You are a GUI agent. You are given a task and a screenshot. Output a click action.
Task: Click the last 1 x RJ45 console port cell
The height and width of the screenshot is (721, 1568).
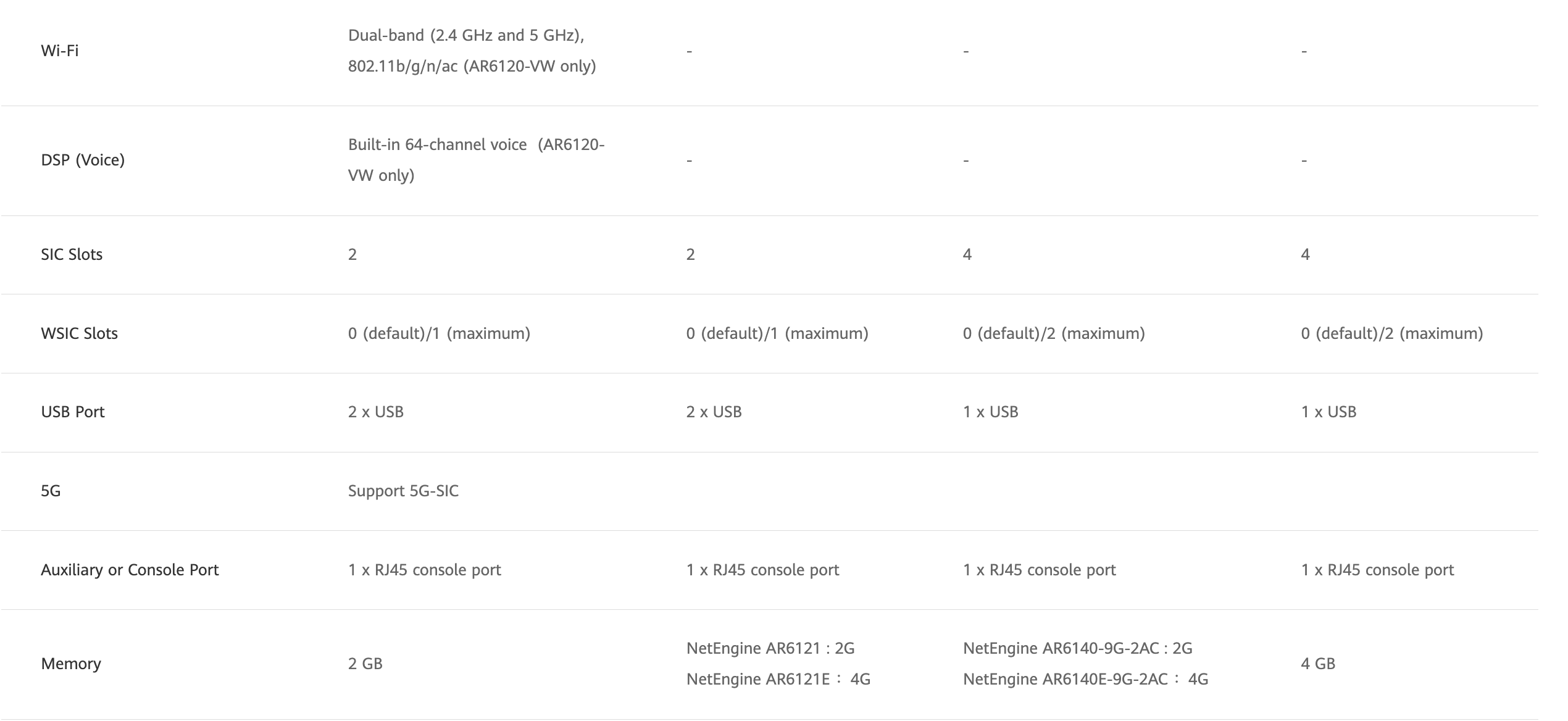pos(1377,570)
